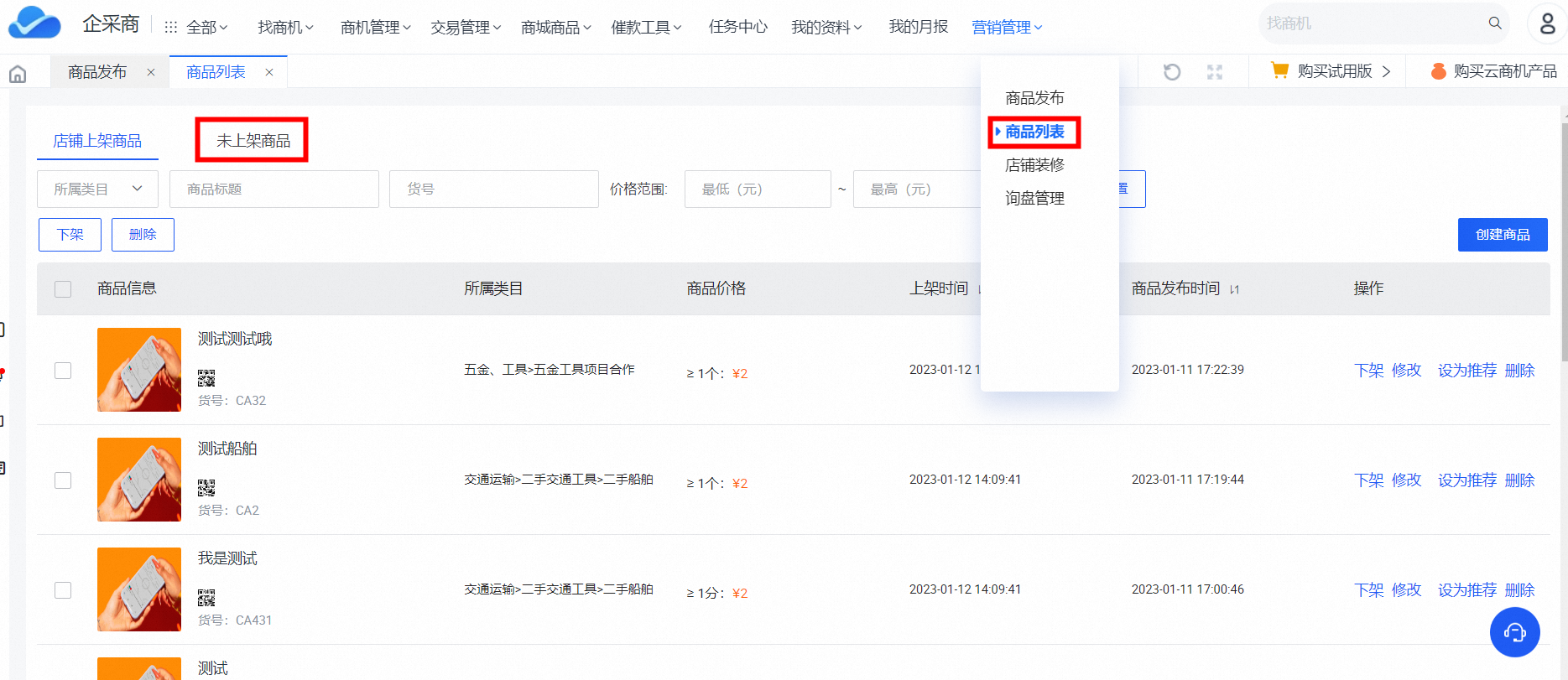Click the blue cloud logo icon

[34, 23]
